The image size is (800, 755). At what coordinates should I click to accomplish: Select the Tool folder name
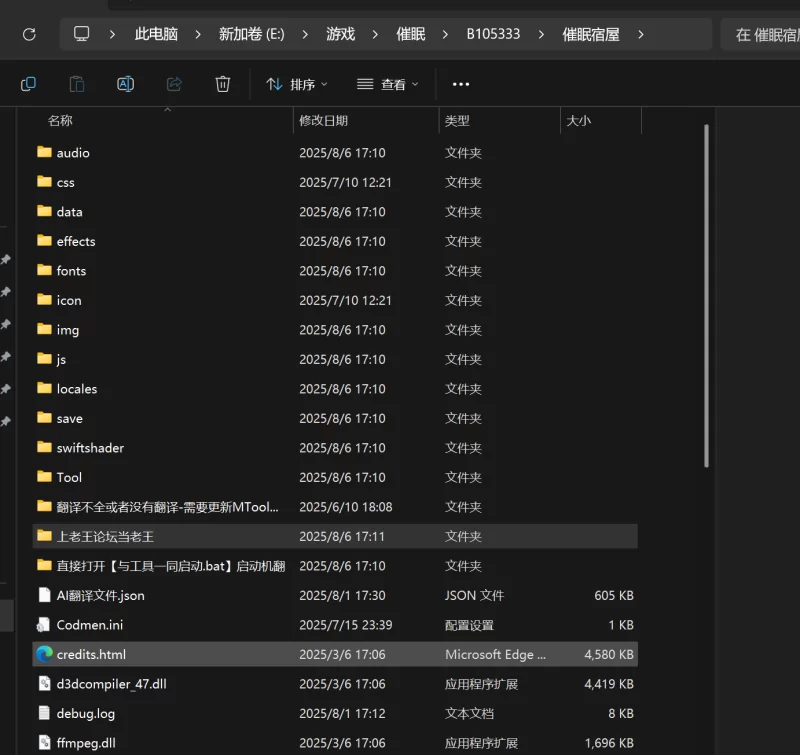[x=69, y=477]
